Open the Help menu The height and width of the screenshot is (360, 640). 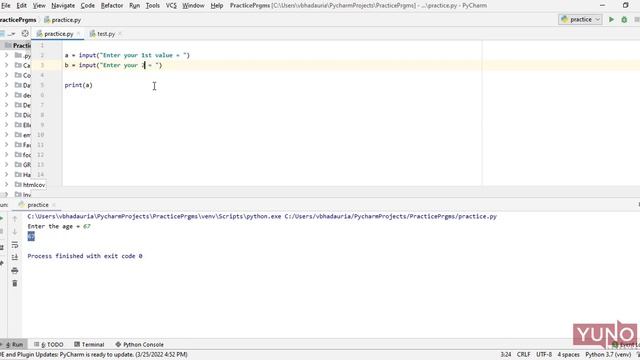(217, 6)
